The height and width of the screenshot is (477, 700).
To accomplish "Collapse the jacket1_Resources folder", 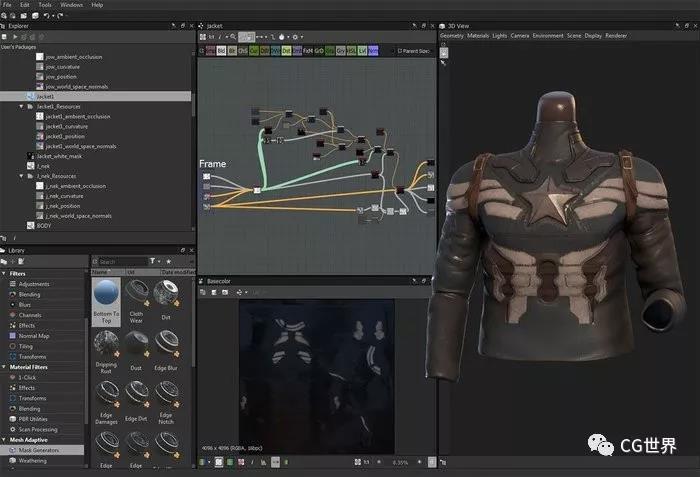I will (21, 107).
